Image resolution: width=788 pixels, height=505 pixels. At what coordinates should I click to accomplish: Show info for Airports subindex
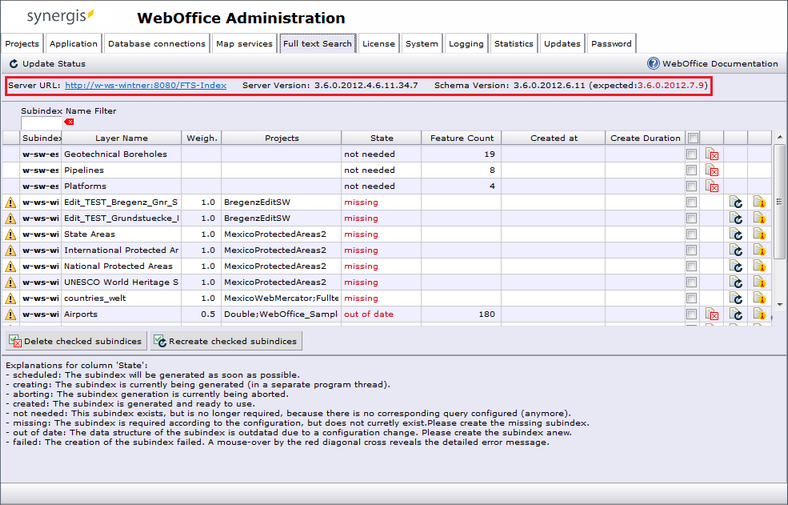click(x=759, y=315)
